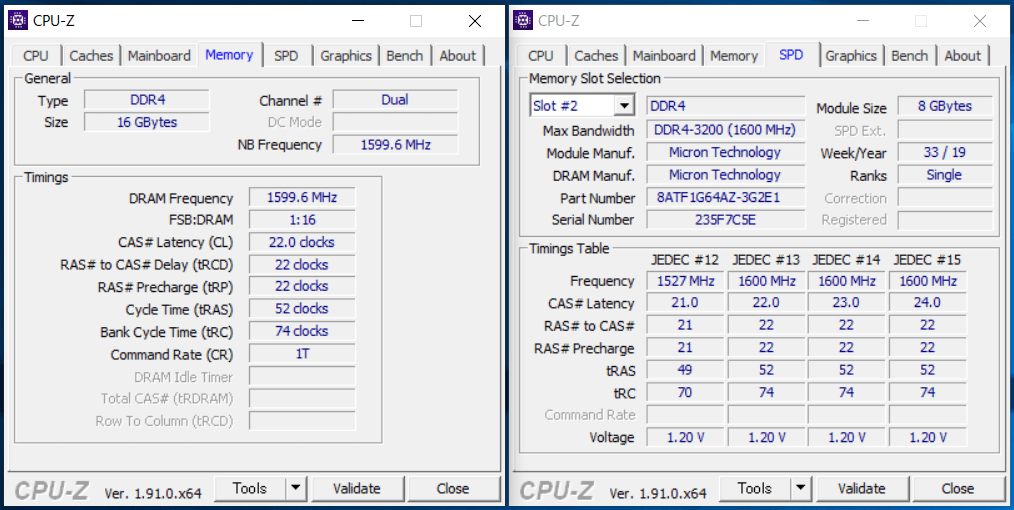Open Tools dropdown arrow in left window
The image size is (1014, 510).
pos(296,488)
